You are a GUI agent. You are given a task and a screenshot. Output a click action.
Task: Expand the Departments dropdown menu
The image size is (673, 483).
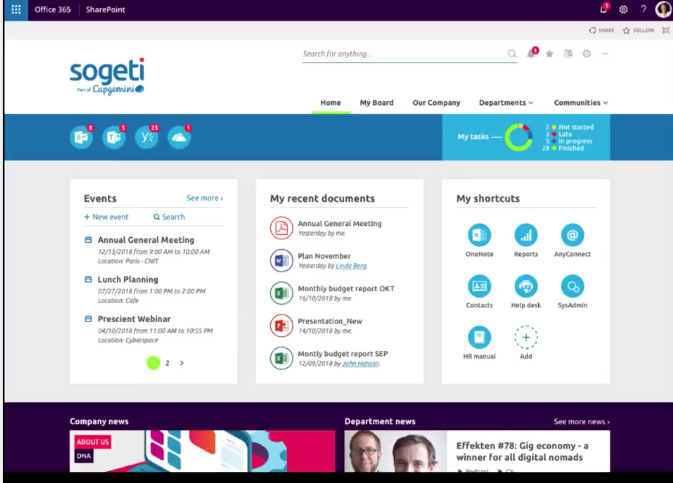(x=506, y=103)
